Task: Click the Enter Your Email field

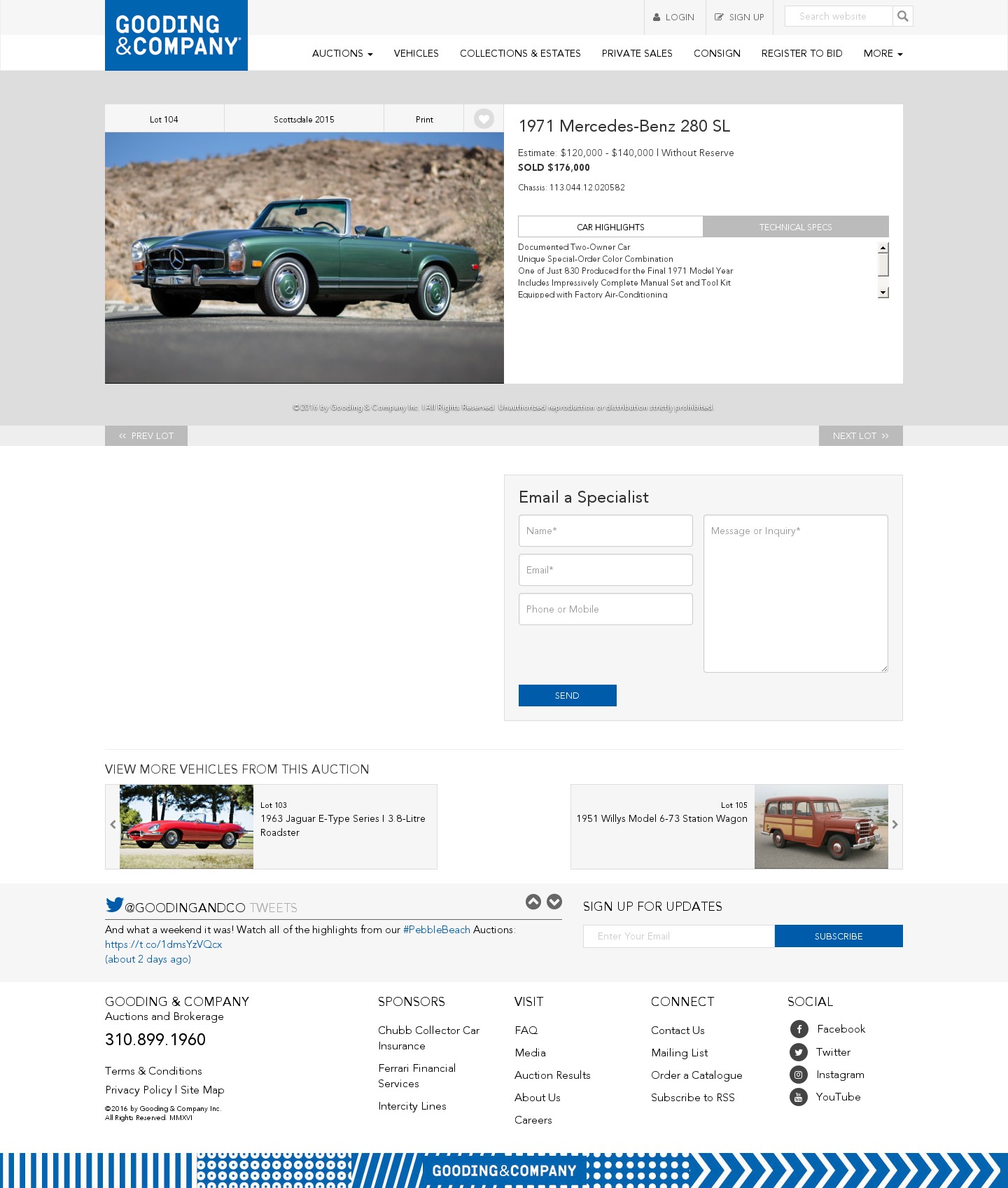Action: point(679,936)
